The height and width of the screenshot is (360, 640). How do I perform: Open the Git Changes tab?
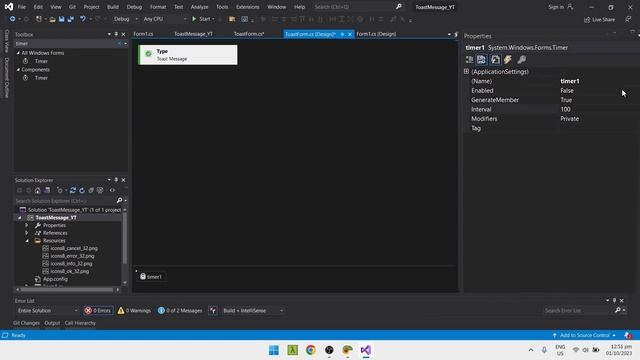26,323
